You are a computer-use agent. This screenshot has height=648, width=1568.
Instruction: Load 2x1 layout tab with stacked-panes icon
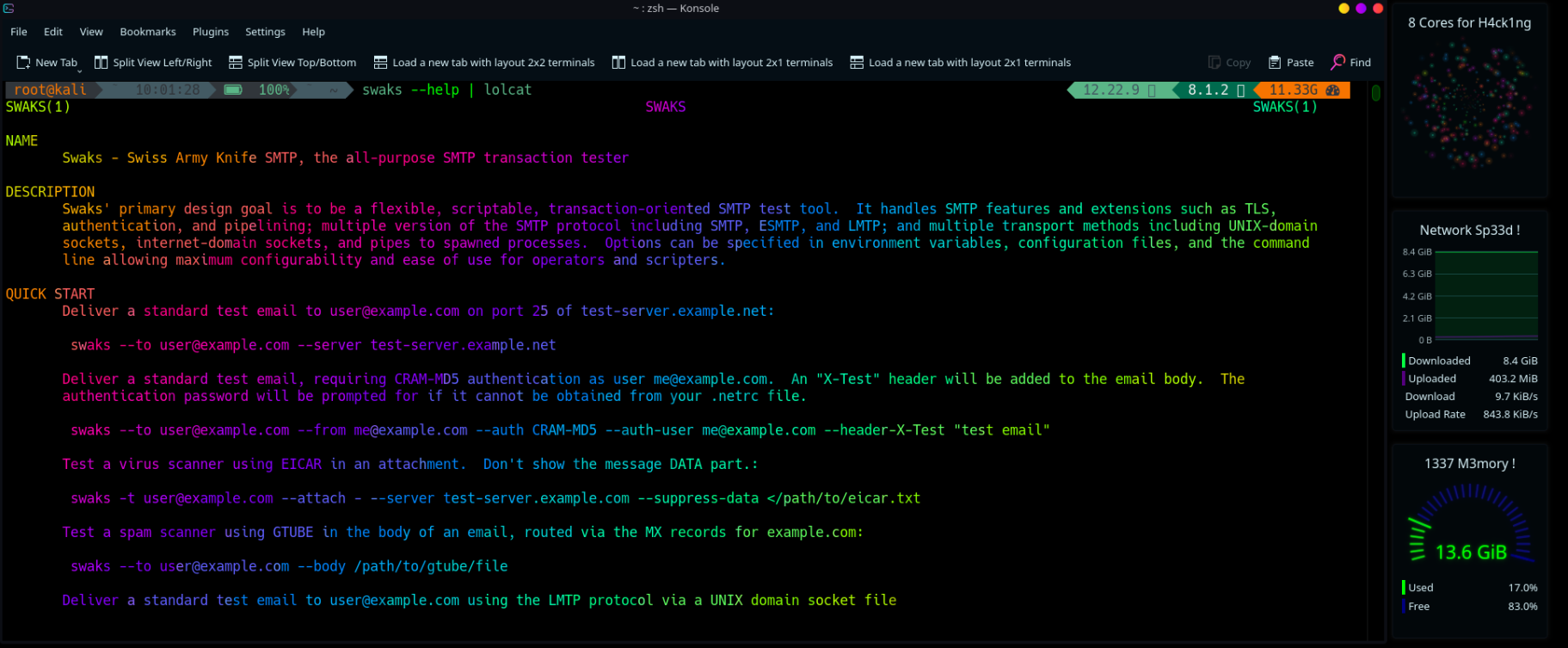[961, 62]
